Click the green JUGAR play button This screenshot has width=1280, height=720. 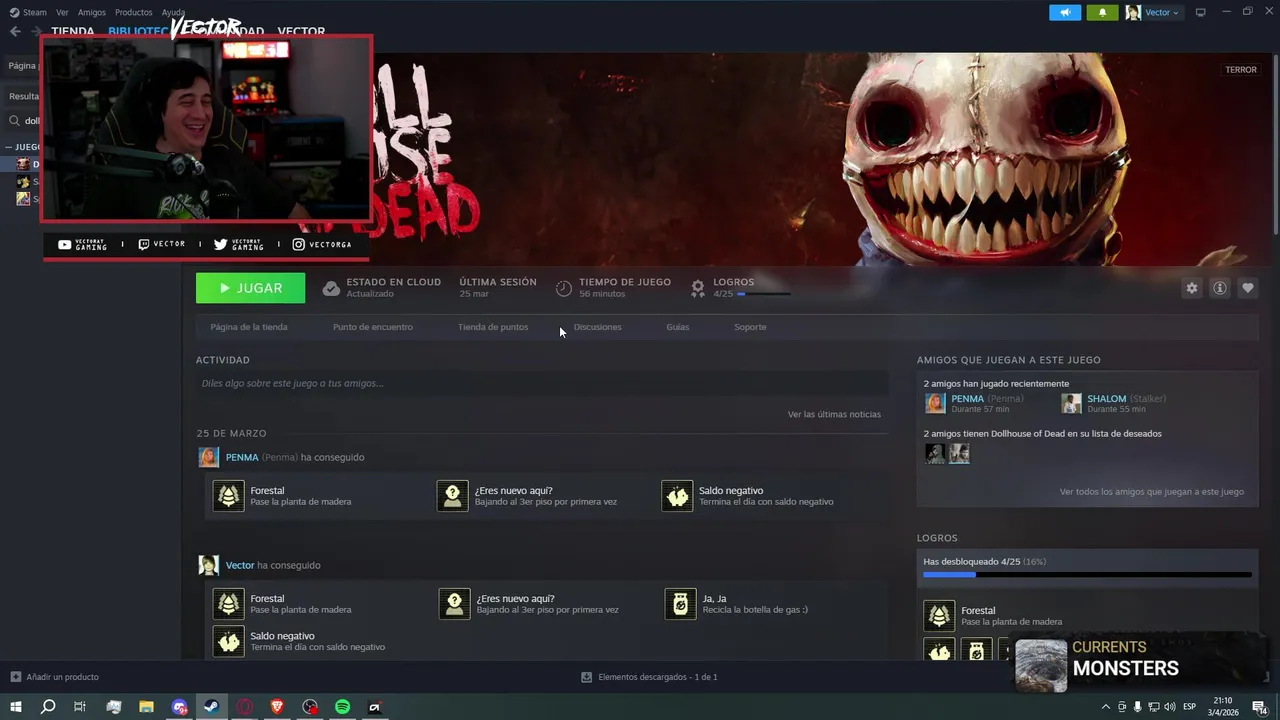pos(250,288)
